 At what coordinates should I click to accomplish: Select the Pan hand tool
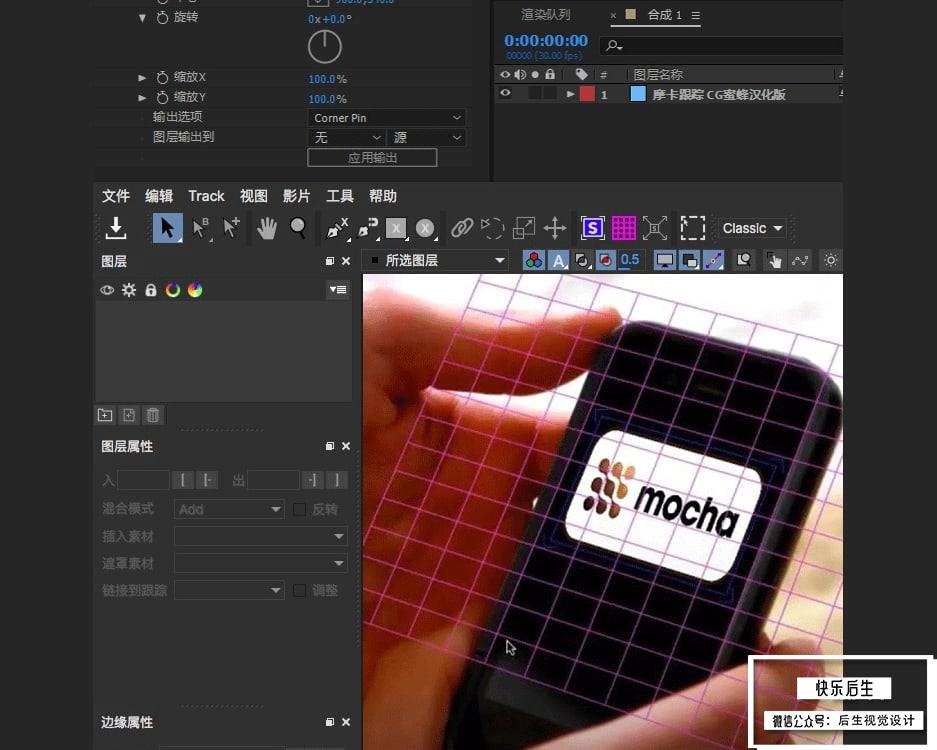267,228
